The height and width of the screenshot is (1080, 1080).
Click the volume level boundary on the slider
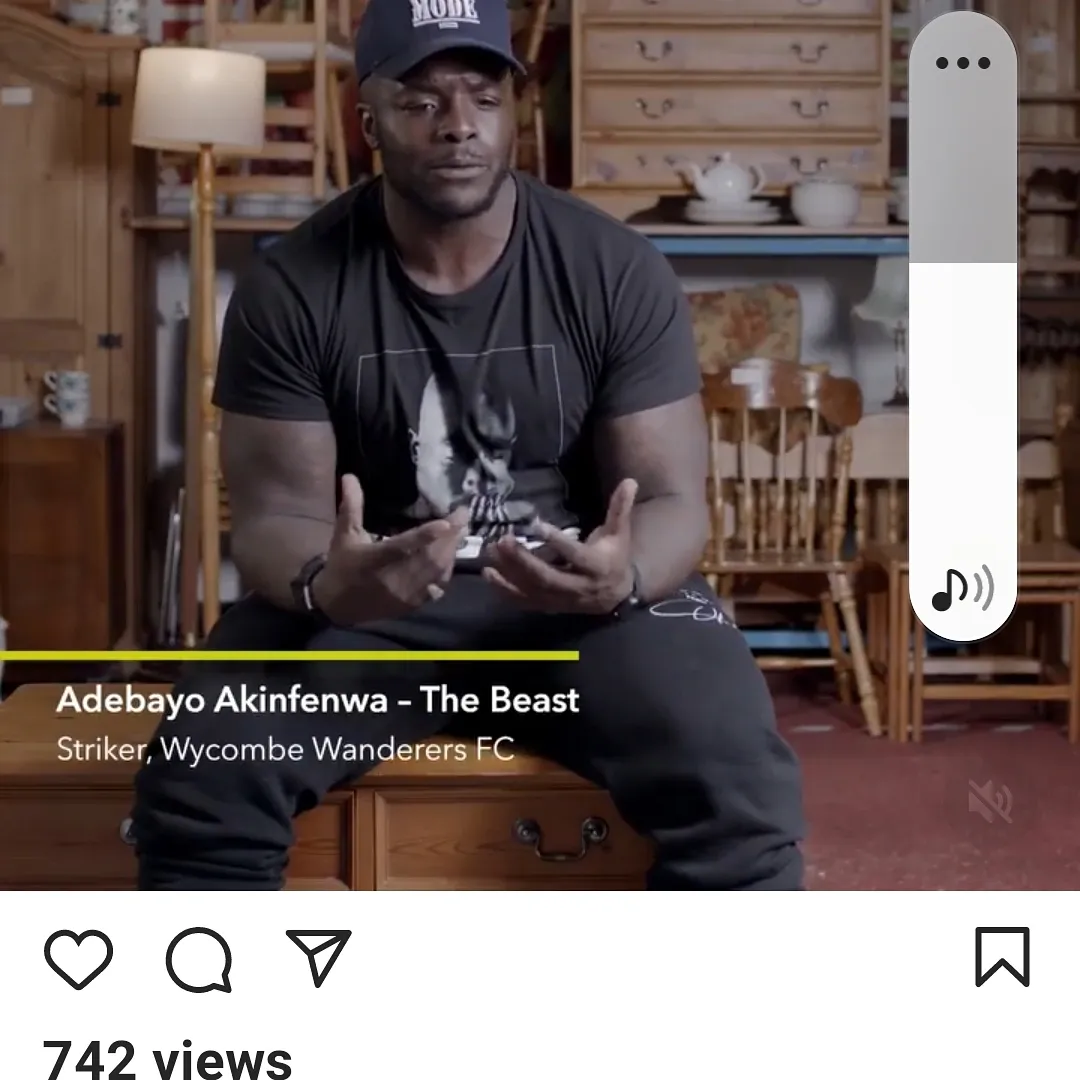963,262
